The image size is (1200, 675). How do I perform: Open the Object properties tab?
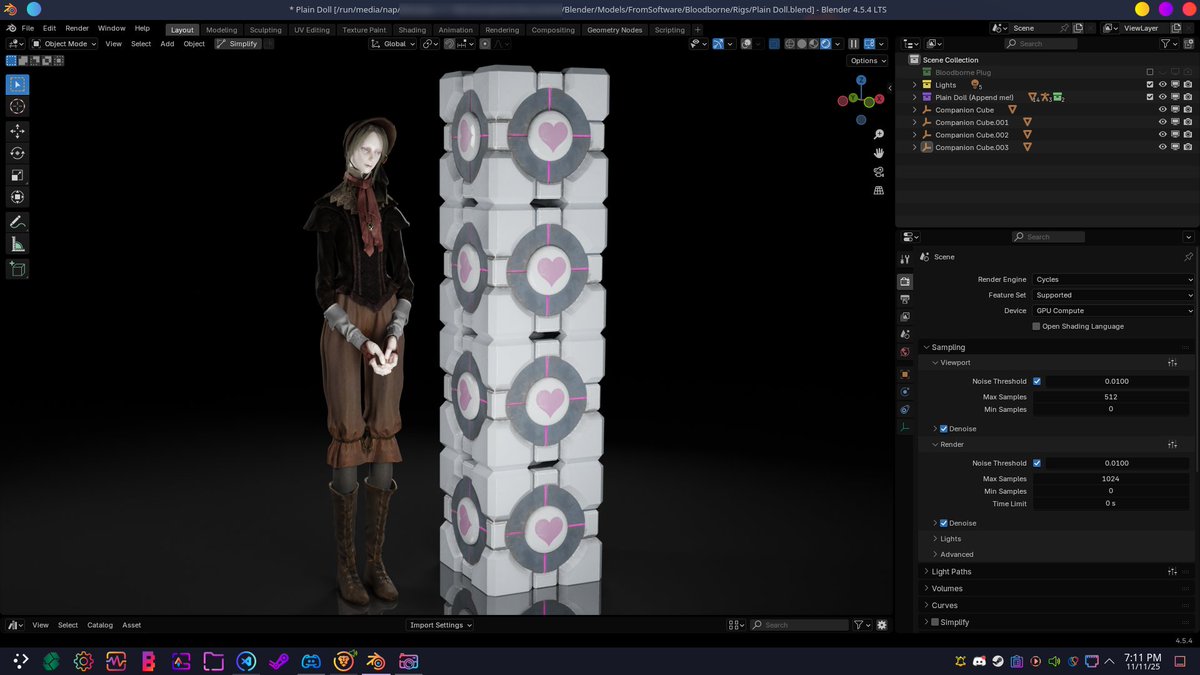(x=905, y=374)
